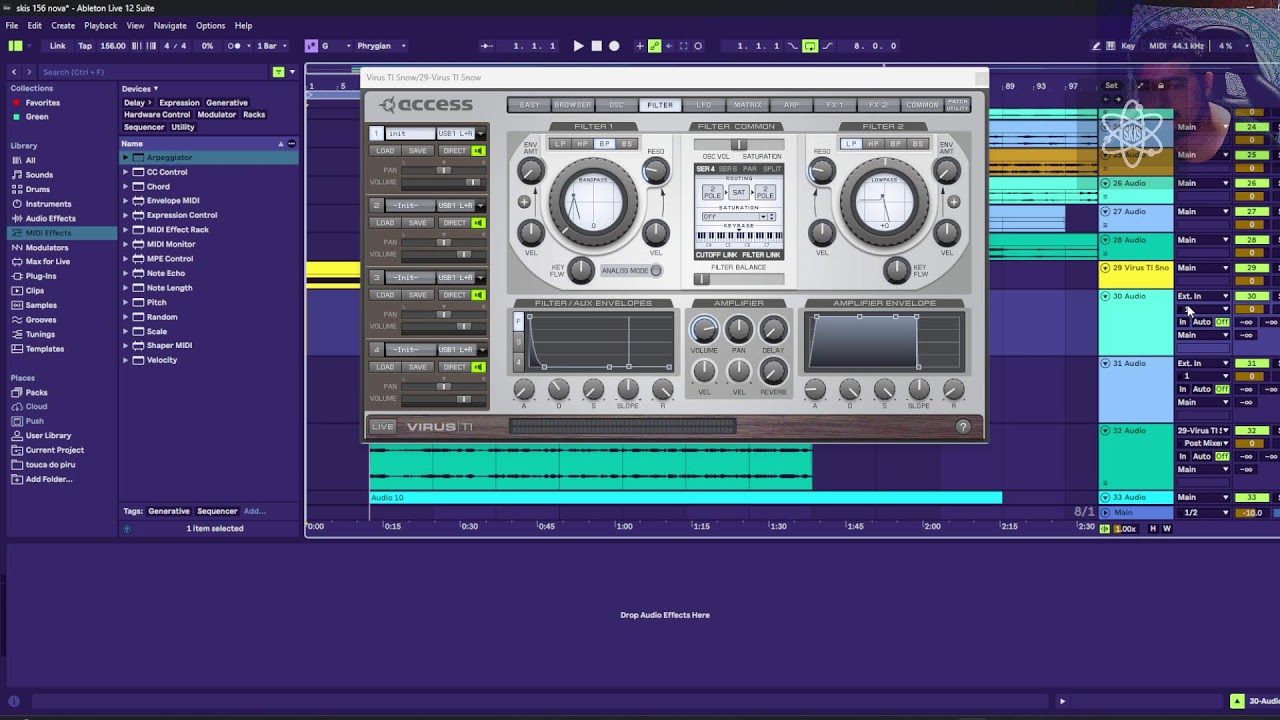Toggle part 2 audio speaker button
1280x720 pixels.
479,223
